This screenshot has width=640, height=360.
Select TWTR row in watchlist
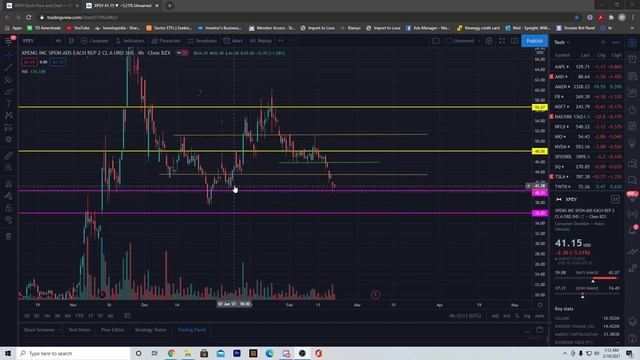pyautogui.click(x=587, y=187)
